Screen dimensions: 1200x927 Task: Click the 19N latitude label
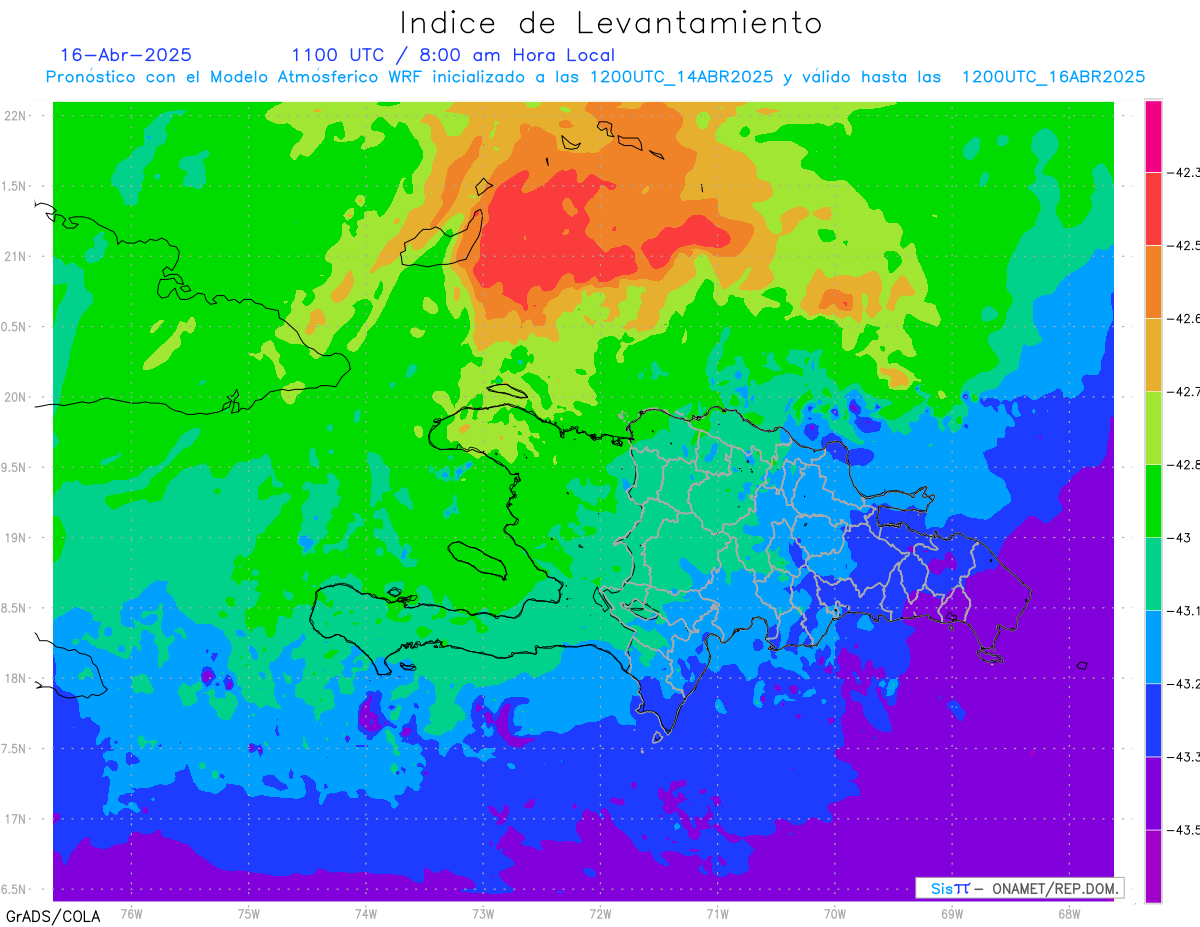click(16, 538)
